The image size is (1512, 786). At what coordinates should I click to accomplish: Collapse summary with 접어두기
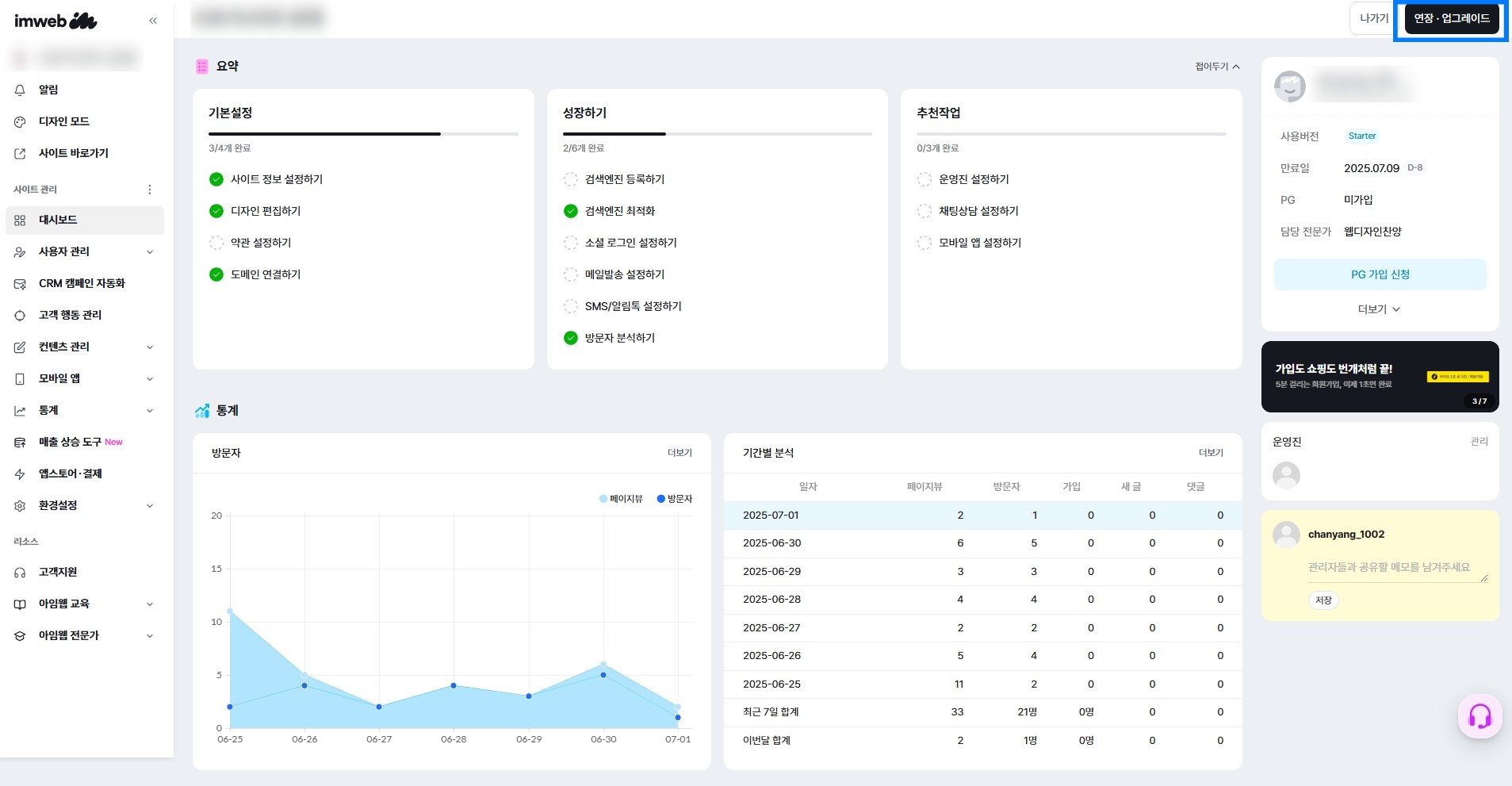click(x=1217, y=67)
